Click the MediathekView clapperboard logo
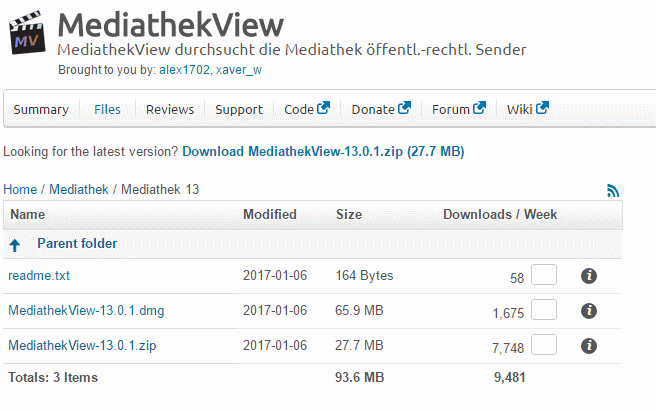 coord(27,33)
